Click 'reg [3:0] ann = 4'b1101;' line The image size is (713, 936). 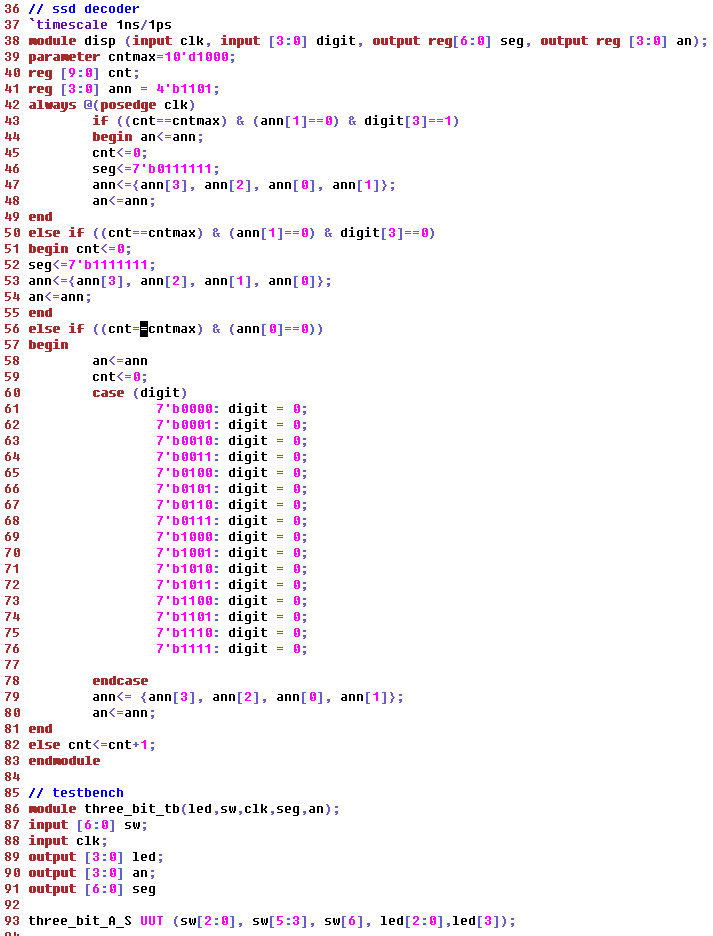coord(124,89)
